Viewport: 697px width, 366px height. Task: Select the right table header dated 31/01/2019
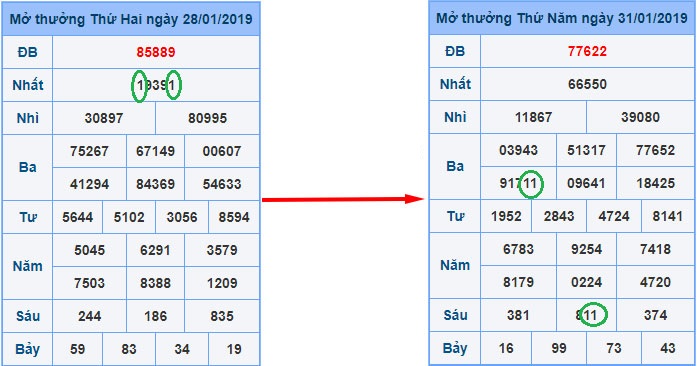click(x=562, y=18)
